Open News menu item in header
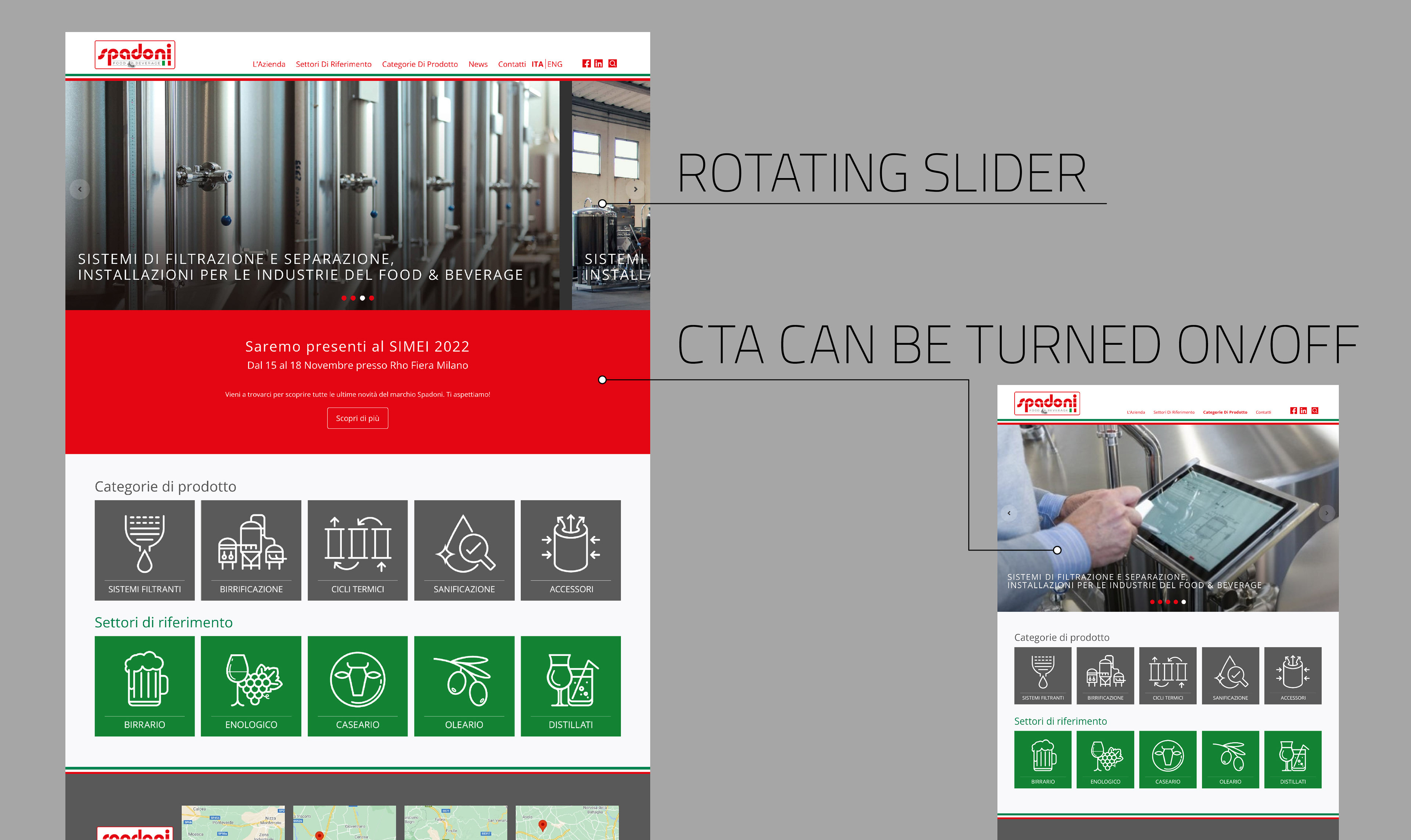Image resolution: width=1411 pixels, height=840 pixels. [478, 64]
